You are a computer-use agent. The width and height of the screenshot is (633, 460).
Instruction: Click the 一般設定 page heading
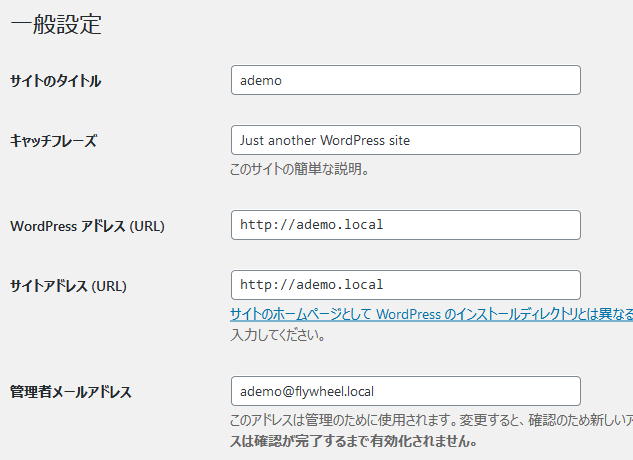[56, 24]
